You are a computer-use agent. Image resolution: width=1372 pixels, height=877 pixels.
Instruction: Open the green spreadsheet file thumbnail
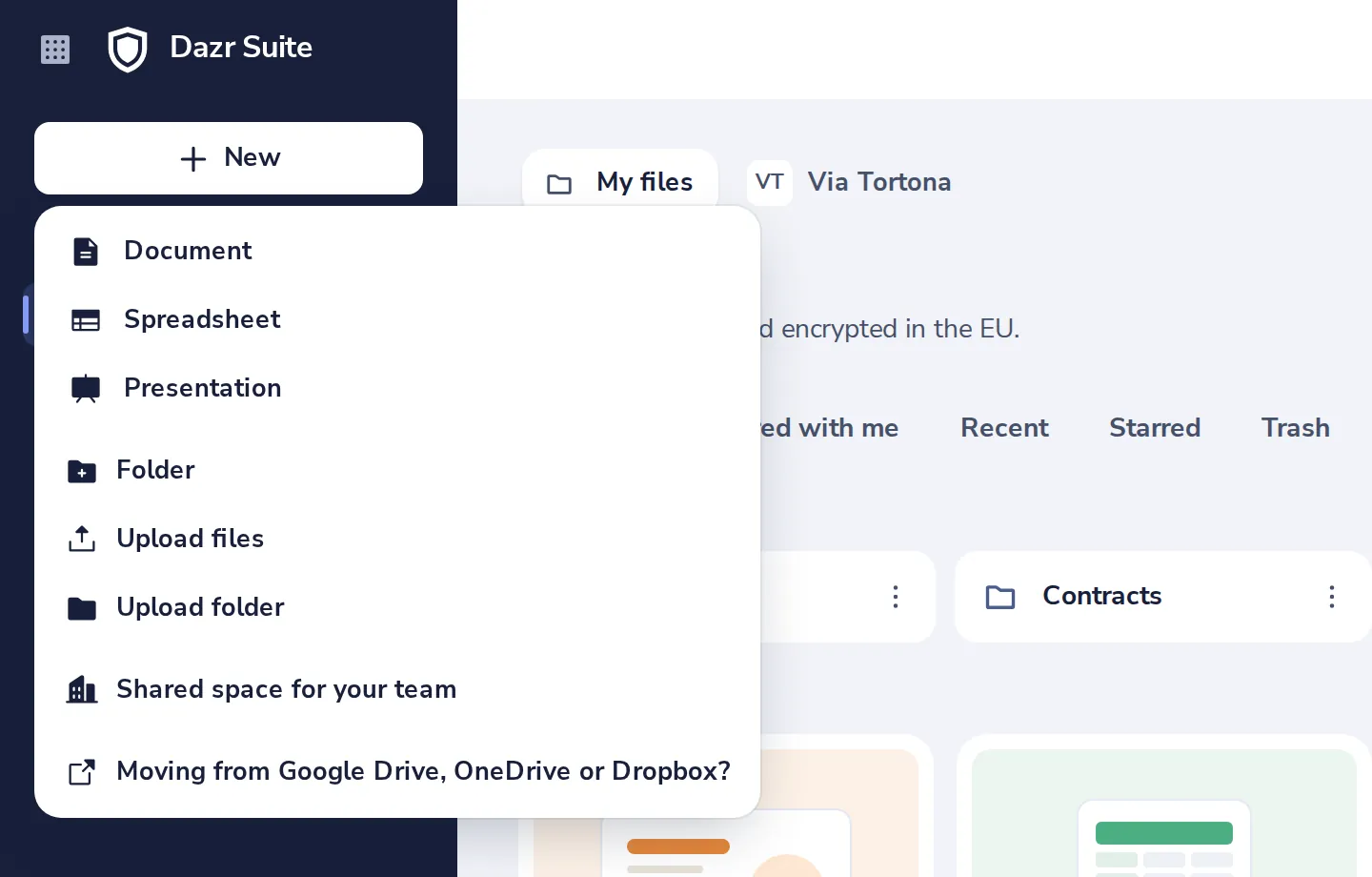[x=1164, y=813]
